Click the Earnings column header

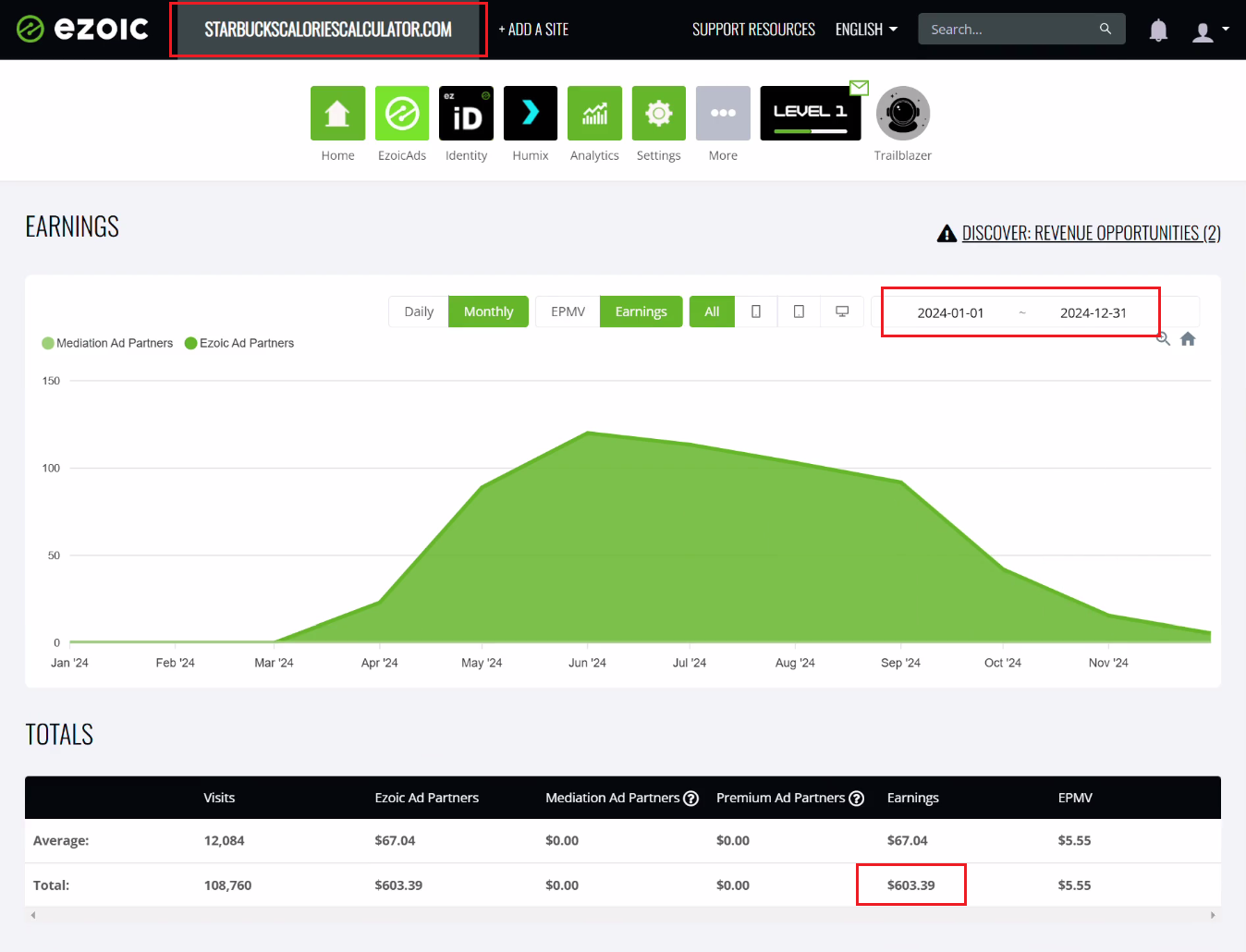tap(913, 798)
